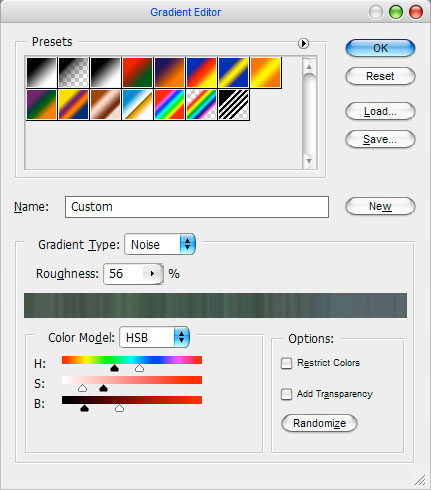Confirm with the OK button
This screenshot has height=490, width=431.
380,48
